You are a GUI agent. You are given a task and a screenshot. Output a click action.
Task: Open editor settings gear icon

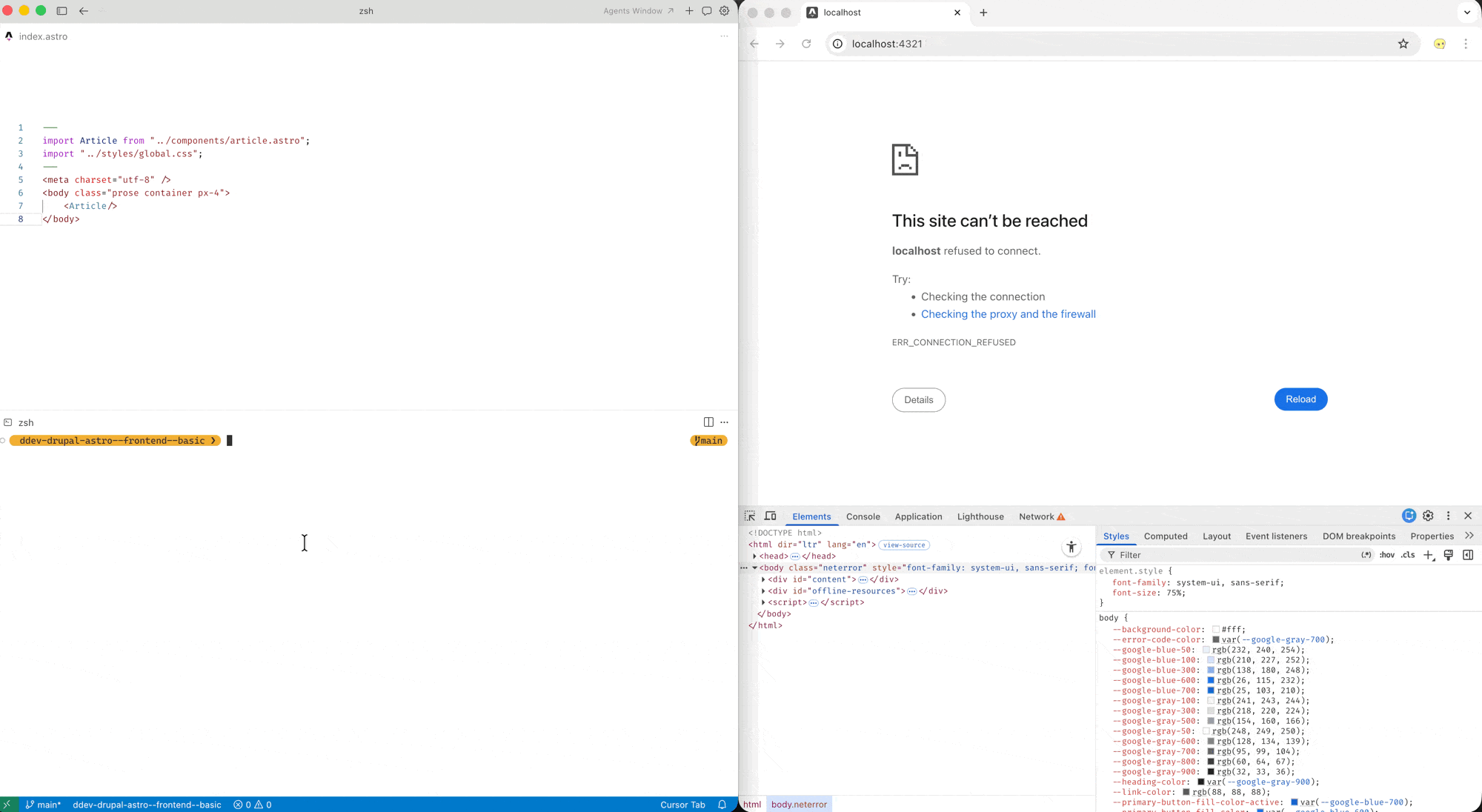click(725, 11)
